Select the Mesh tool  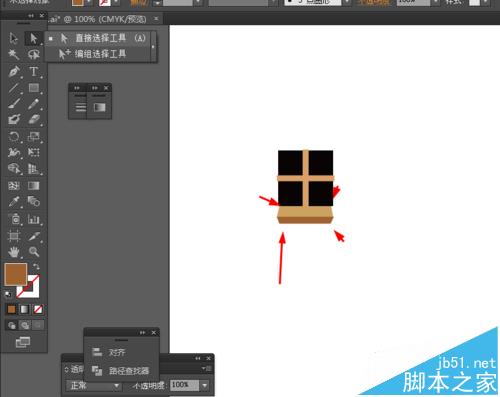pyautogui.click(x=14, y=186)
